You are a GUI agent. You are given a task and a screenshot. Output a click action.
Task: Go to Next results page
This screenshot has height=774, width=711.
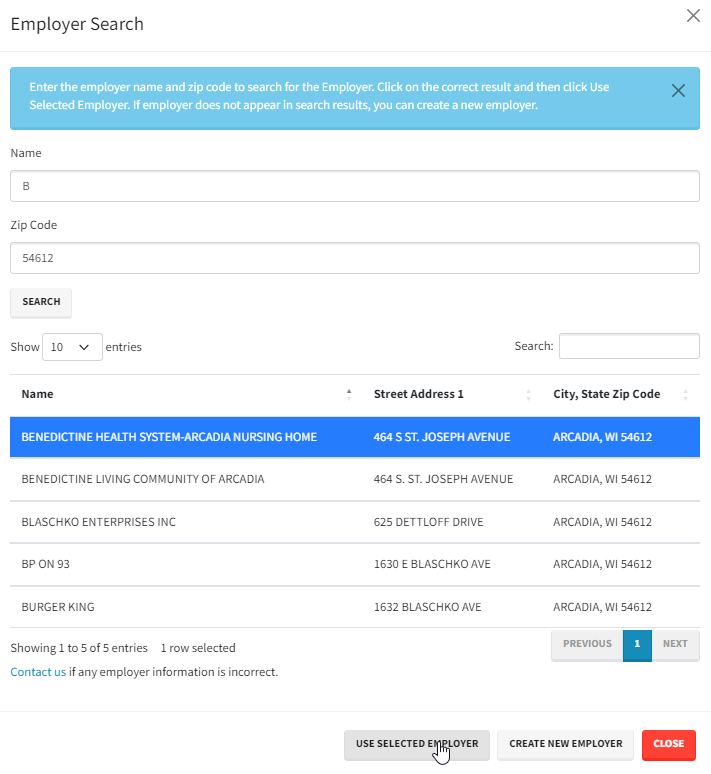pos(675,644)
